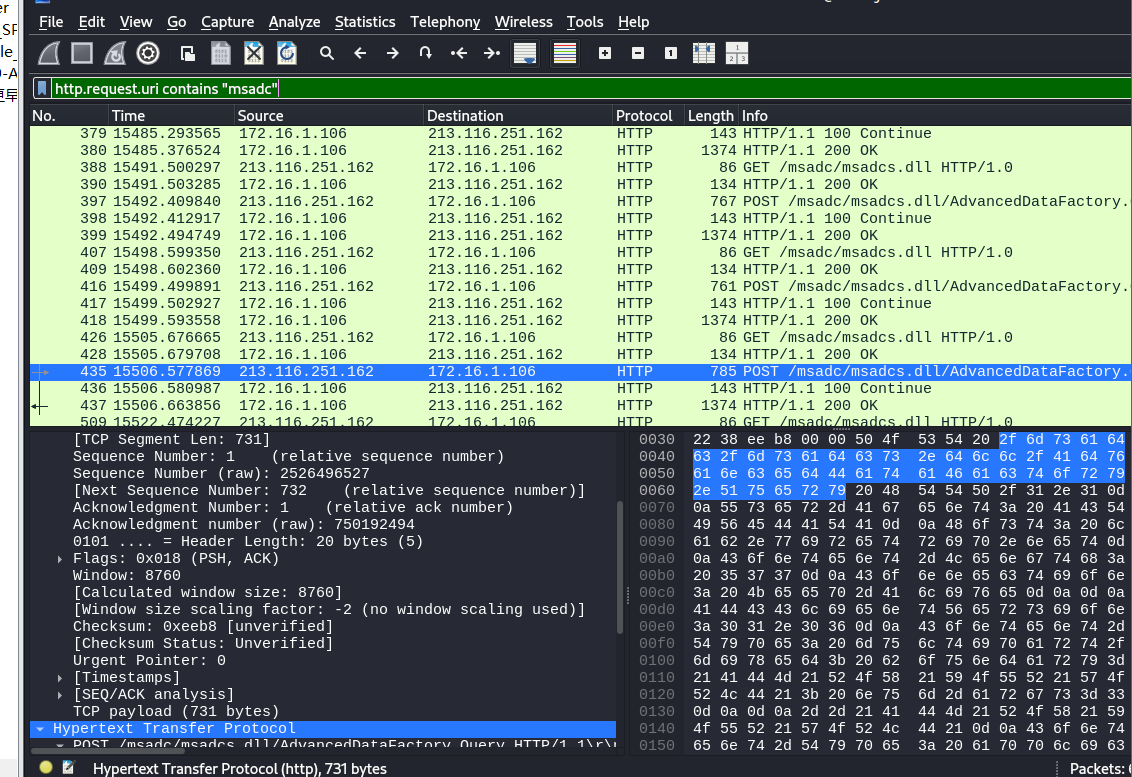
Task: Select the Checksum: 0xeeb8 [unverified] line
Action: [203, 627]
